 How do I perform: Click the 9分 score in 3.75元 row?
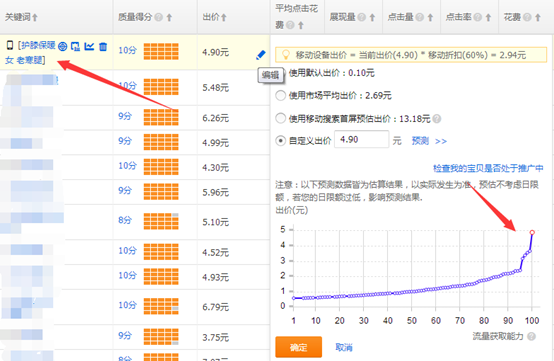pos(125,335)
